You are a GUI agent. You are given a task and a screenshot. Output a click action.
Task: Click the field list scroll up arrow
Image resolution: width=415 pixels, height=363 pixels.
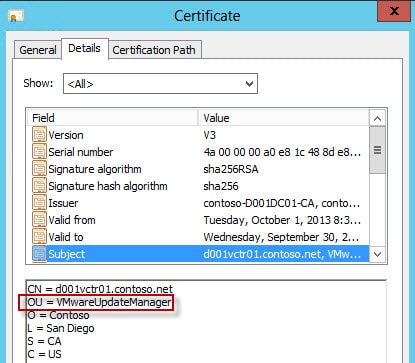point(377,118)
